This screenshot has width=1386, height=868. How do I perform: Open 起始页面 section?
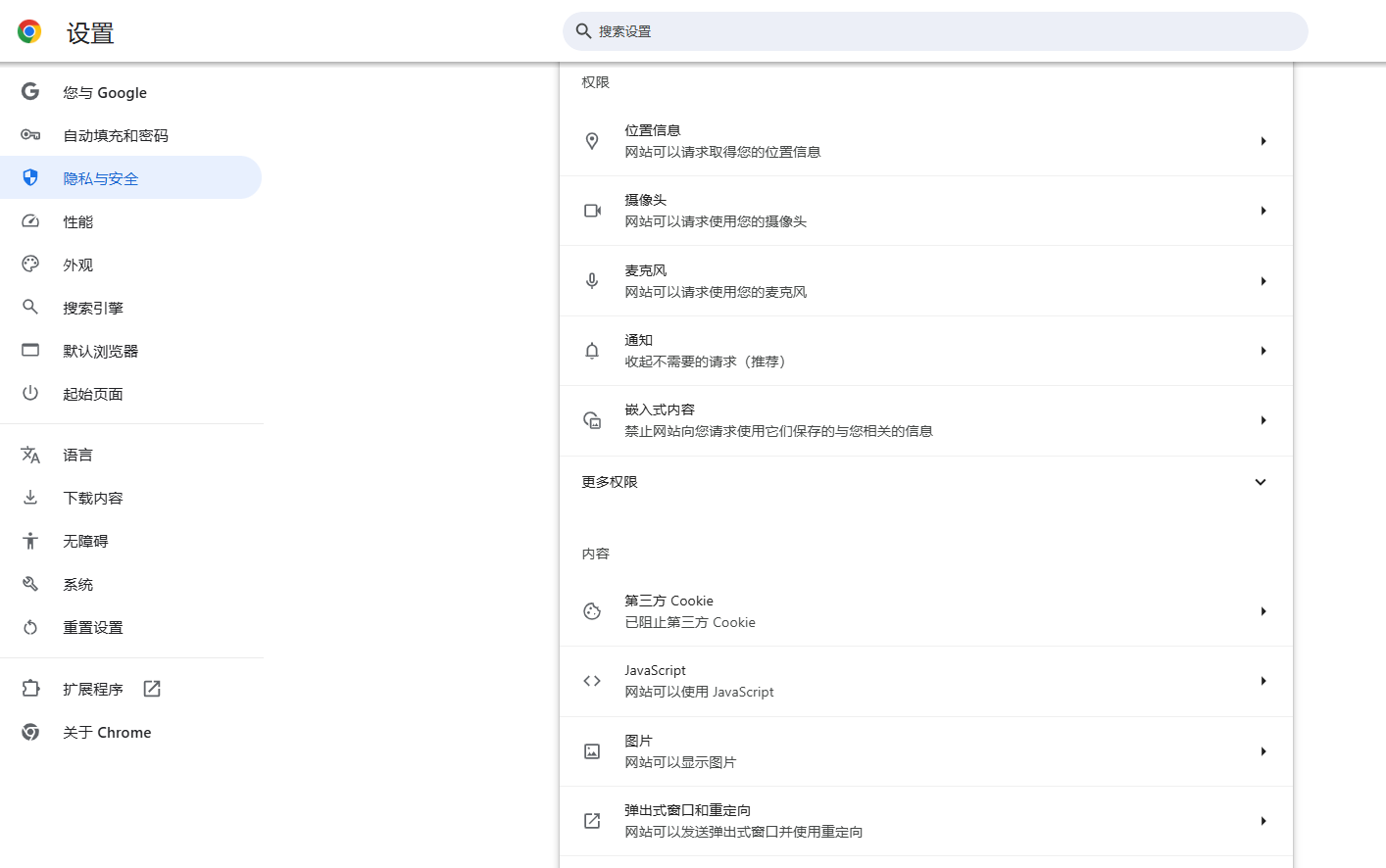click(130, 394)
